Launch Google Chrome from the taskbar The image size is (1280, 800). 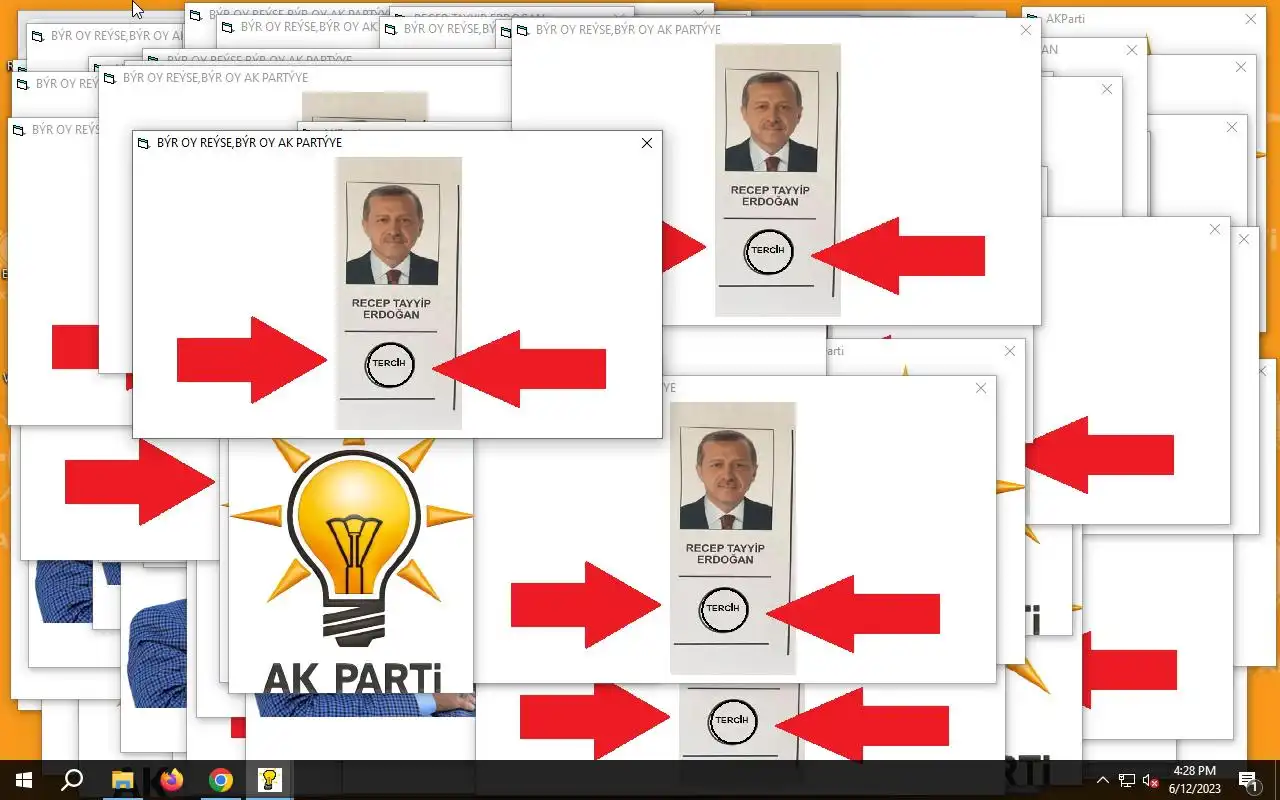pyautogui.click(x=221, y=780)
